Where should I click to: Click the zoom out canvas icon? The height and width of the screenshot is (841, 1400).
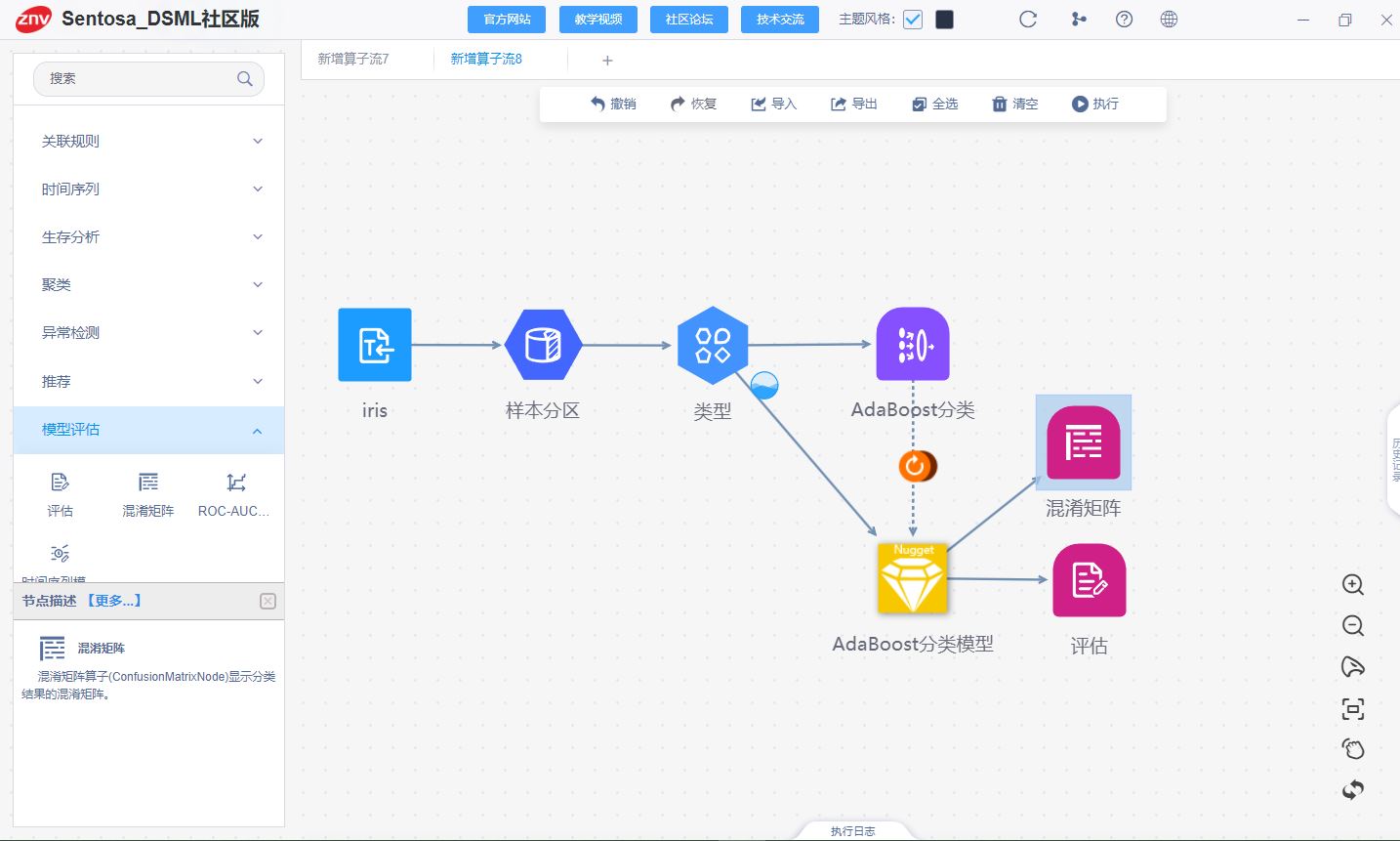click(1353, 626)
